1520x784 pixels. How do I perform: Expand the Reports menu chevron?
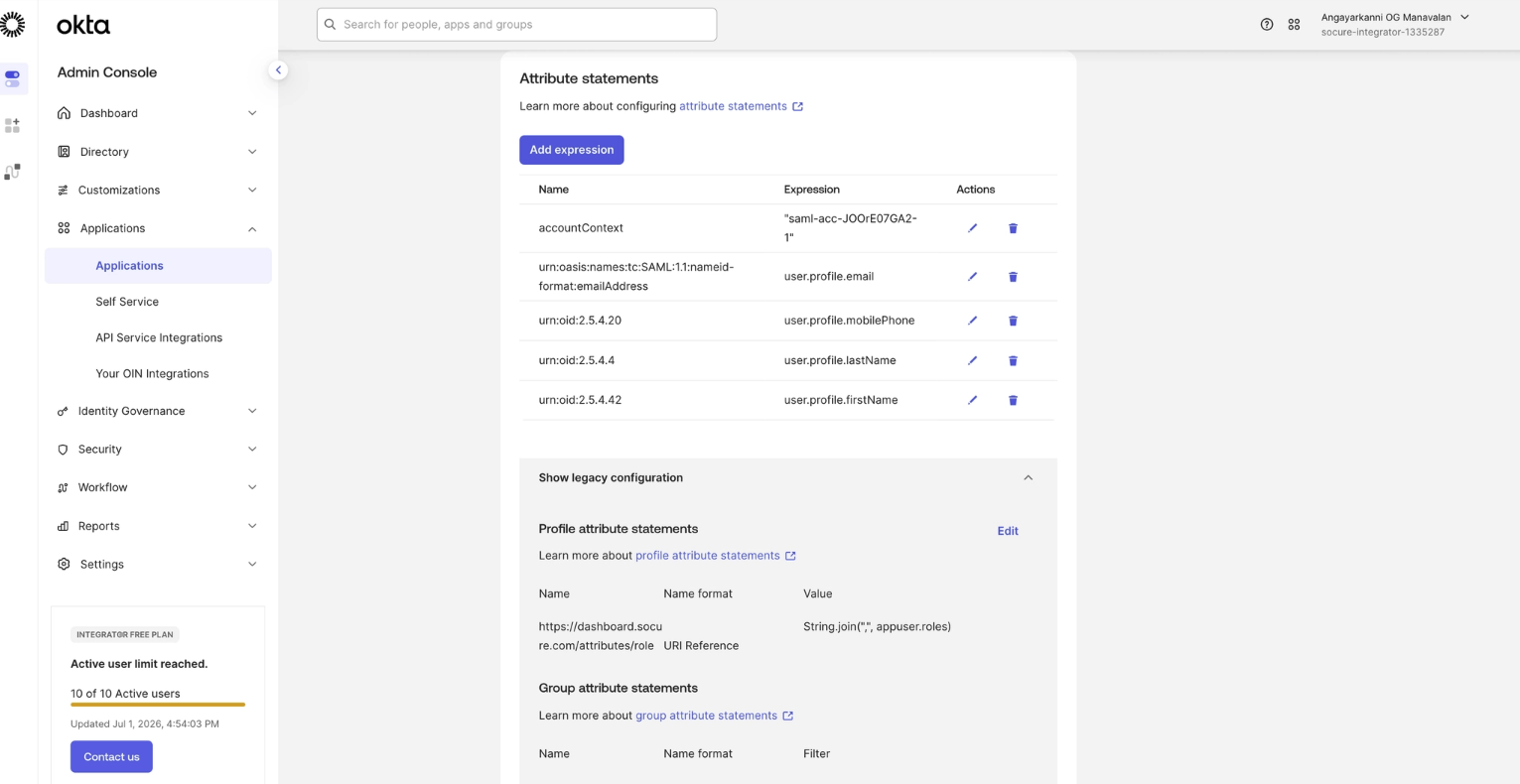coord(252,526)
